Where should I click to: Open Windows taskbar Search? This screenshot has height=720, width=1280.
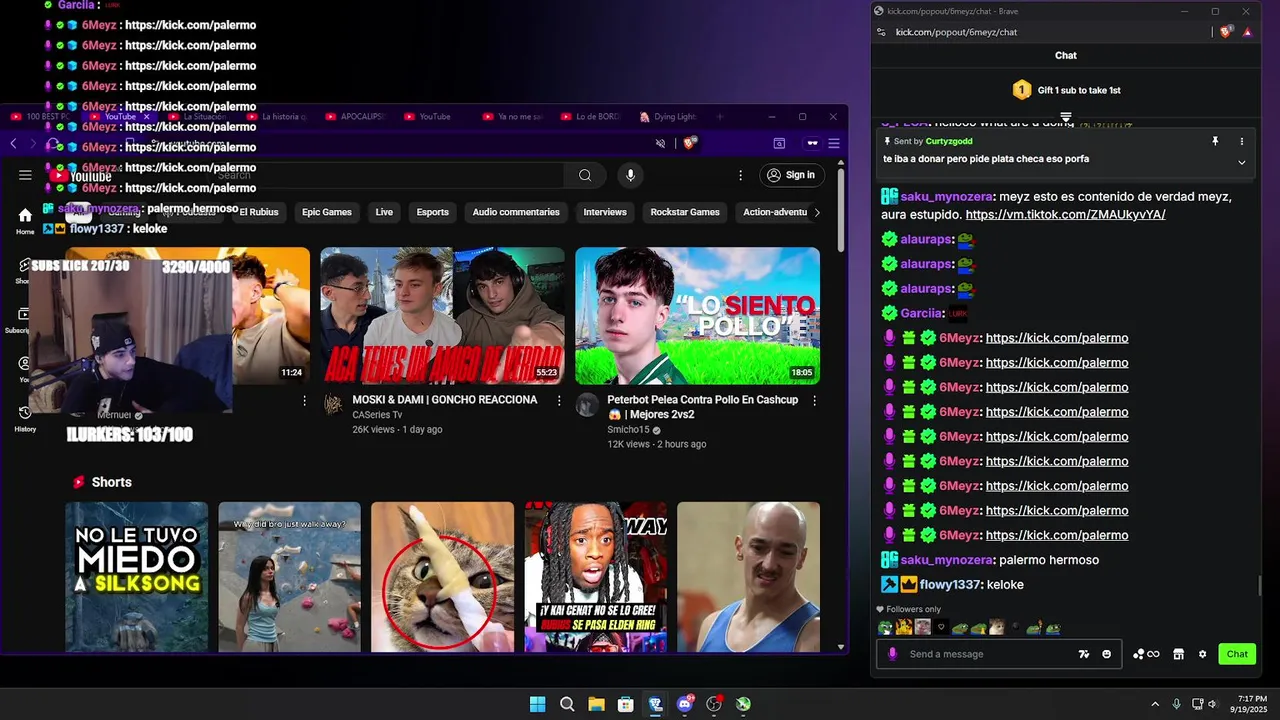(567, 704)
